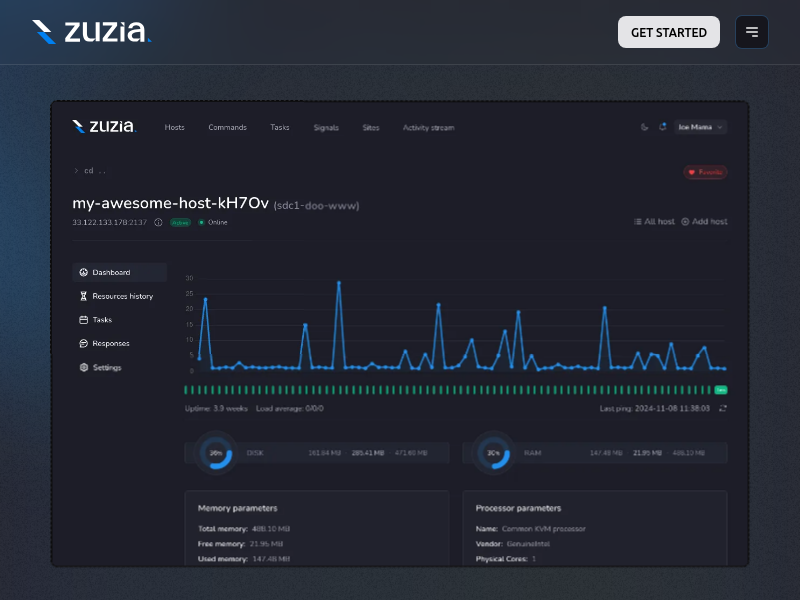This screenshot has width=800, height=600.
Task: Click the DISK usage donut gauge
Action: pyautogui.click(x=216, y=453)
